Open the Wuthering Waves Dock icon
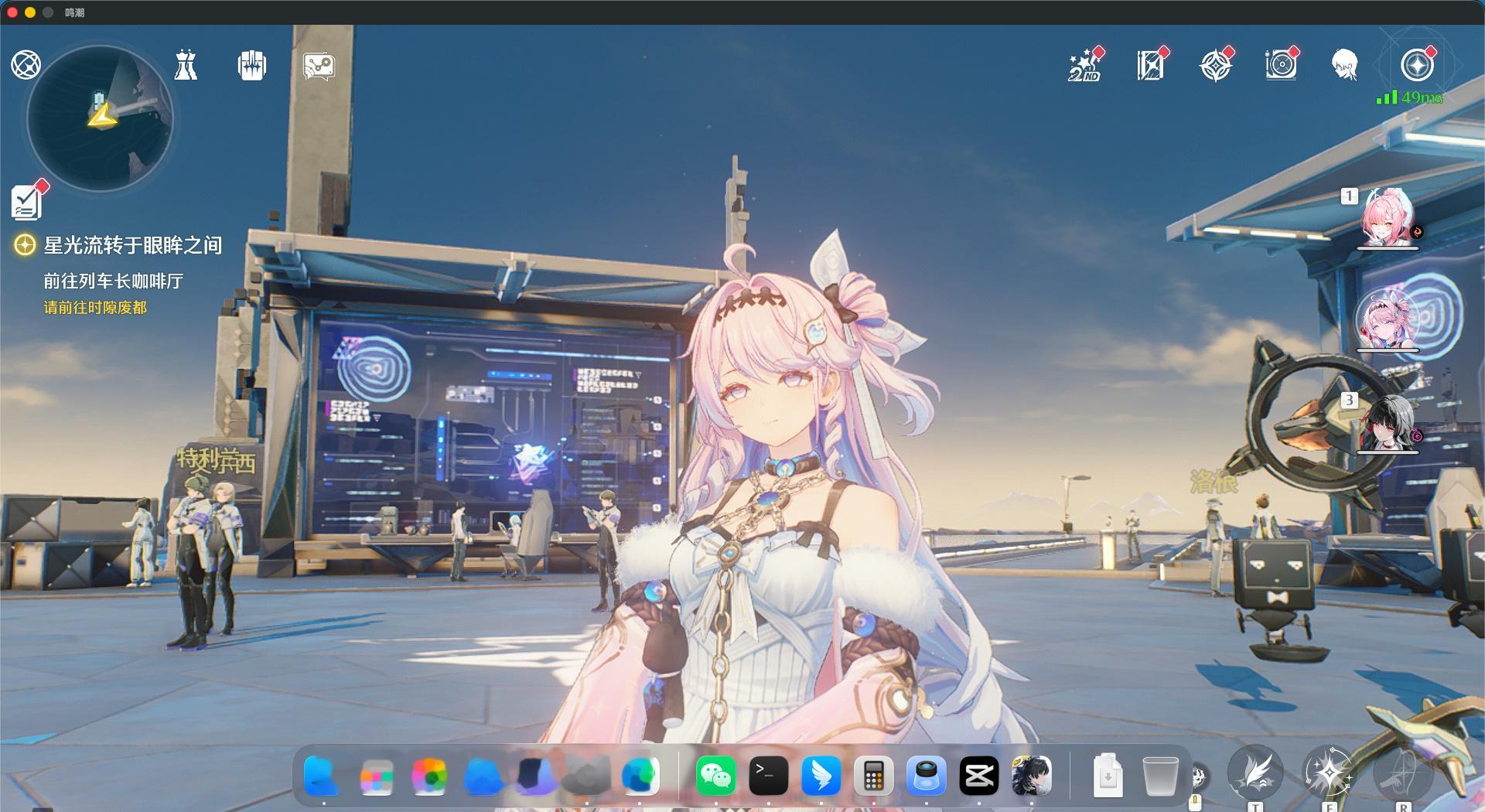This screenshot has height=812, width=1485. (x=1032, y=776)
